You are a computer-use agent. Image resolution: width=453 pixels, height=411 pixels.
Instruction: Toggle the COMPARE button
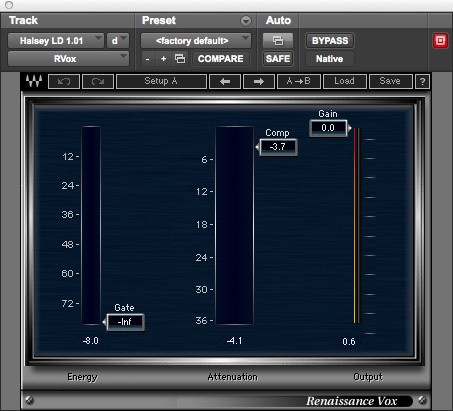click(x=221, y=59)
